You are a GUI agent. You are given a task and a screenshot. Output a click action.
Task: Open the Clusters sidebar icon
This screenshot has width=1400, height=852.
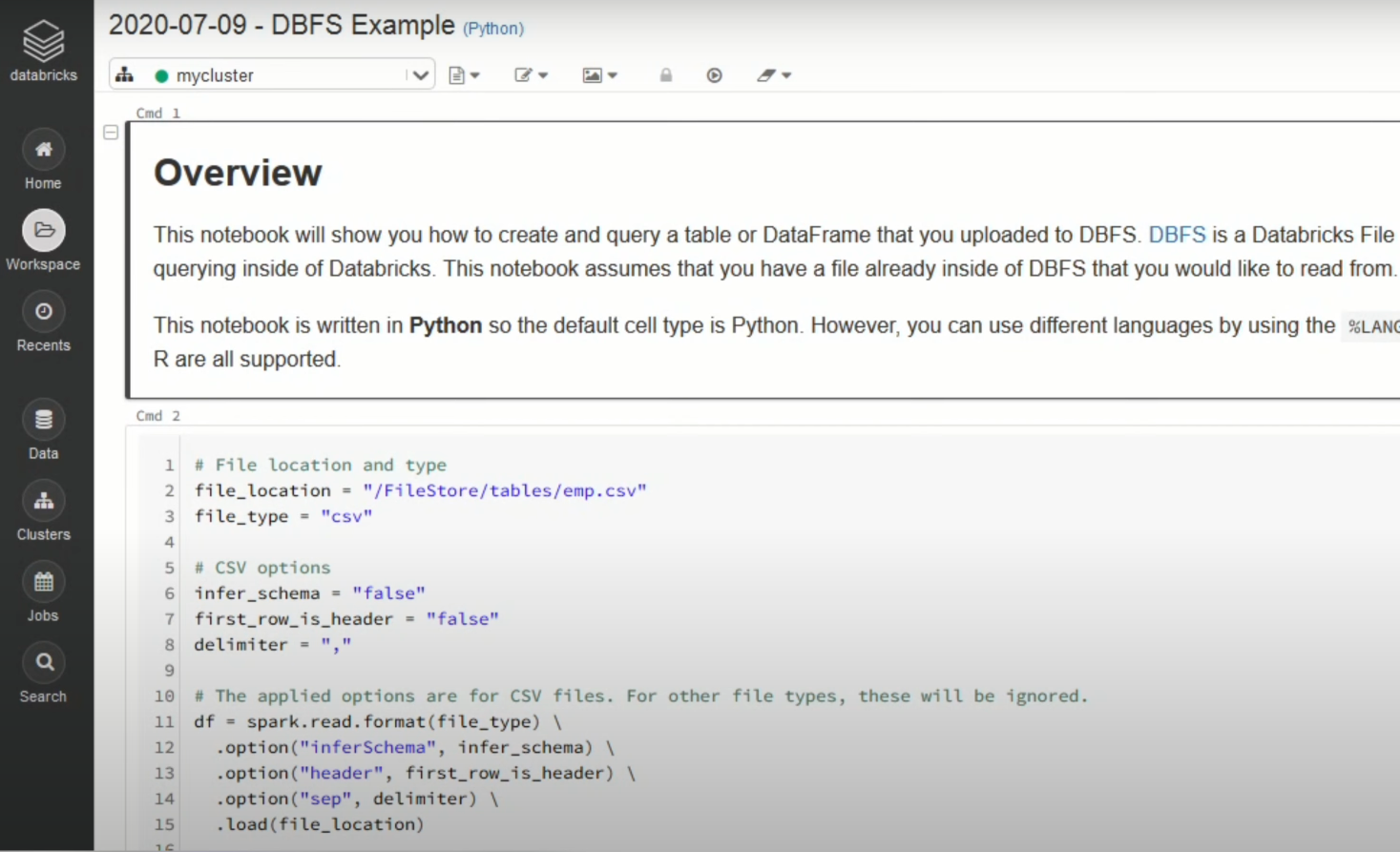(x=44, y=500)
